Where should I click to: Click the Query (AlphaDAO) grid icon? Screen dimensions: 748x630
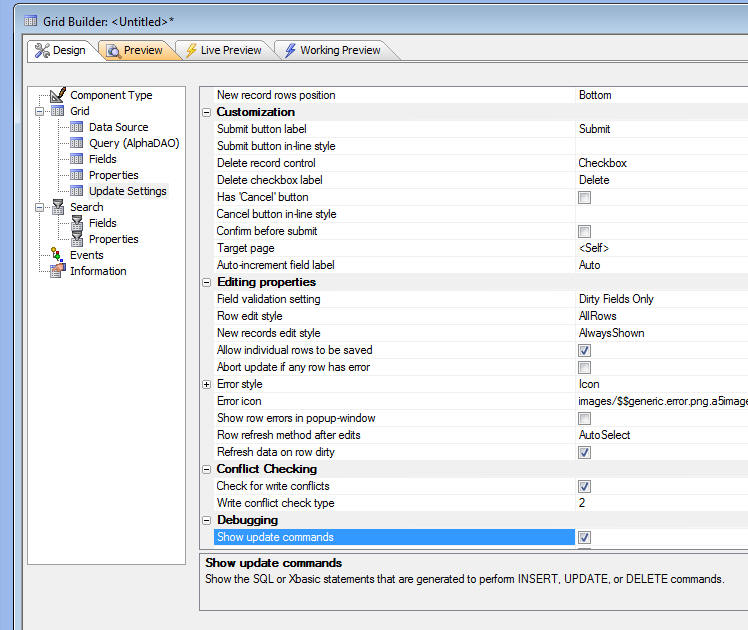pos(76,143)
